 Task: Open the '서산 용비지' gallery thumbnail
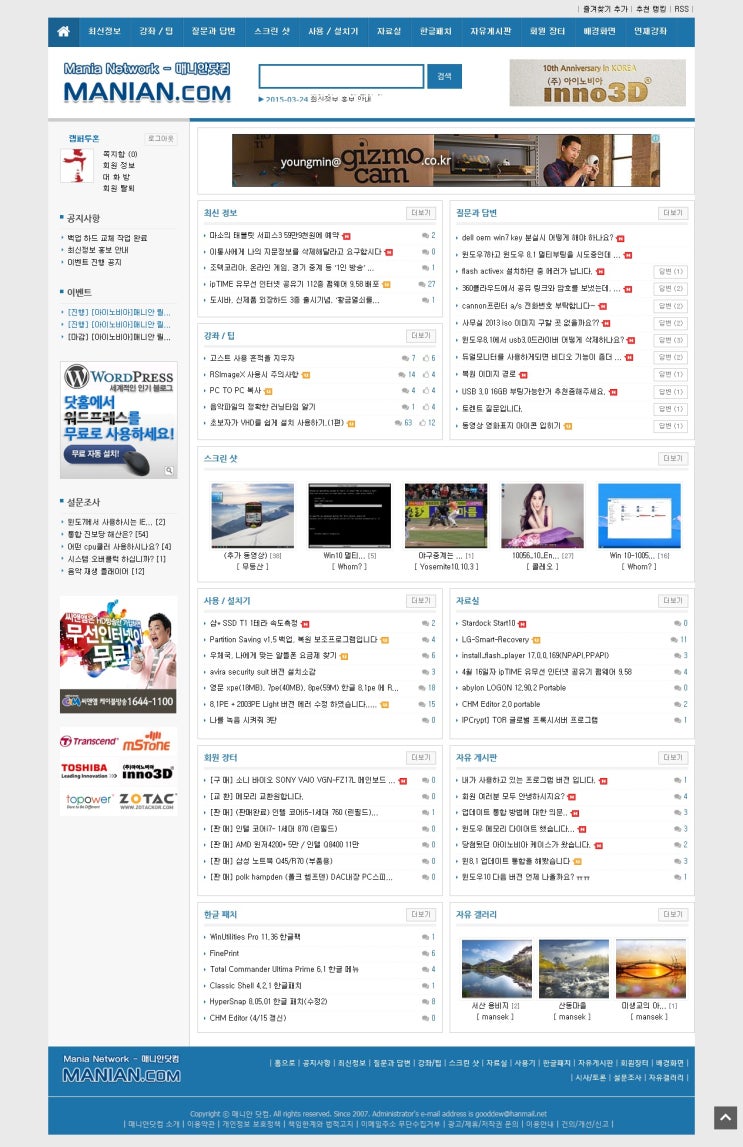click(x=497, y=969)
